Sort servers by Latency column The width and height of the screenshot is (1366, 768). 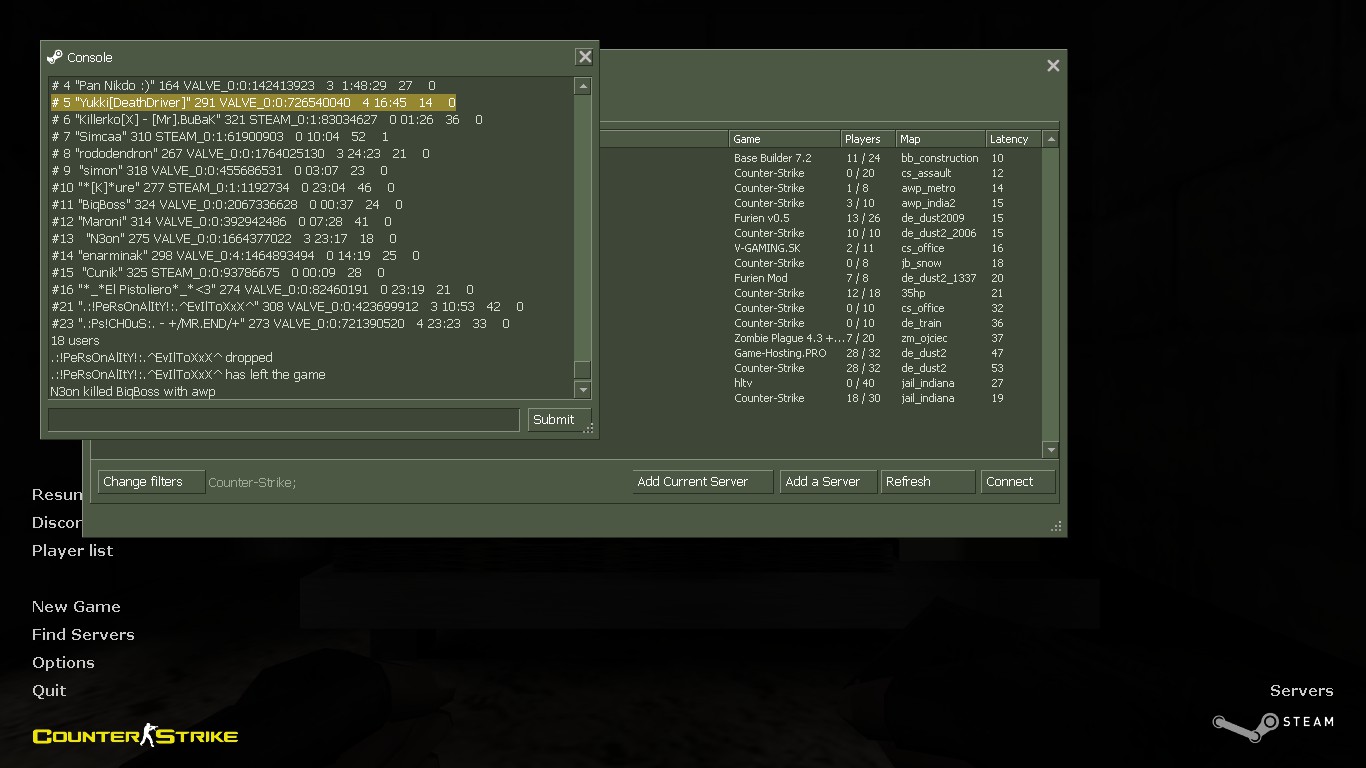pyautogui.click(x=1014, y=139)
